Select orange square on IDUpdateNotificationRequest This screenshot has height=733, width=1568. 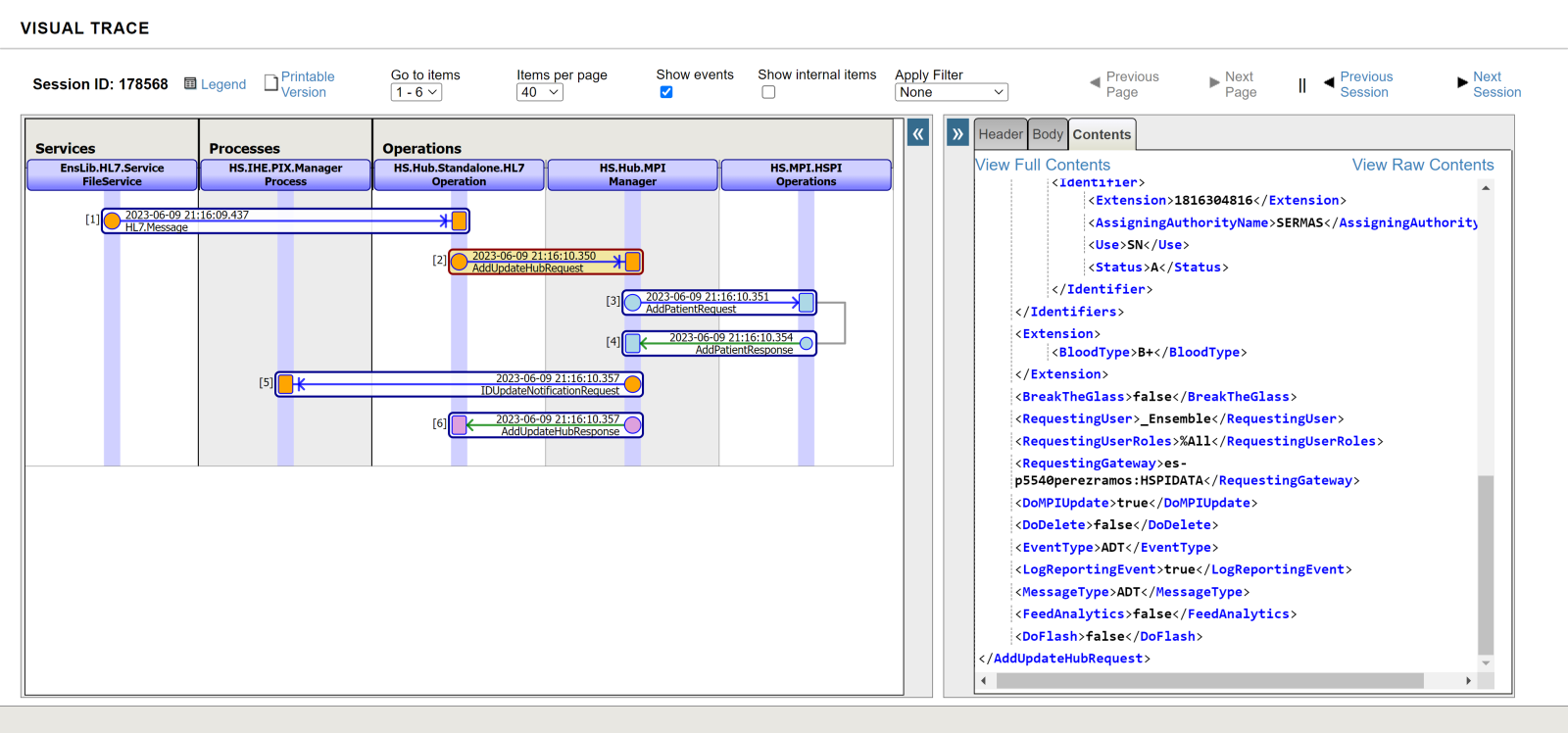285,384
